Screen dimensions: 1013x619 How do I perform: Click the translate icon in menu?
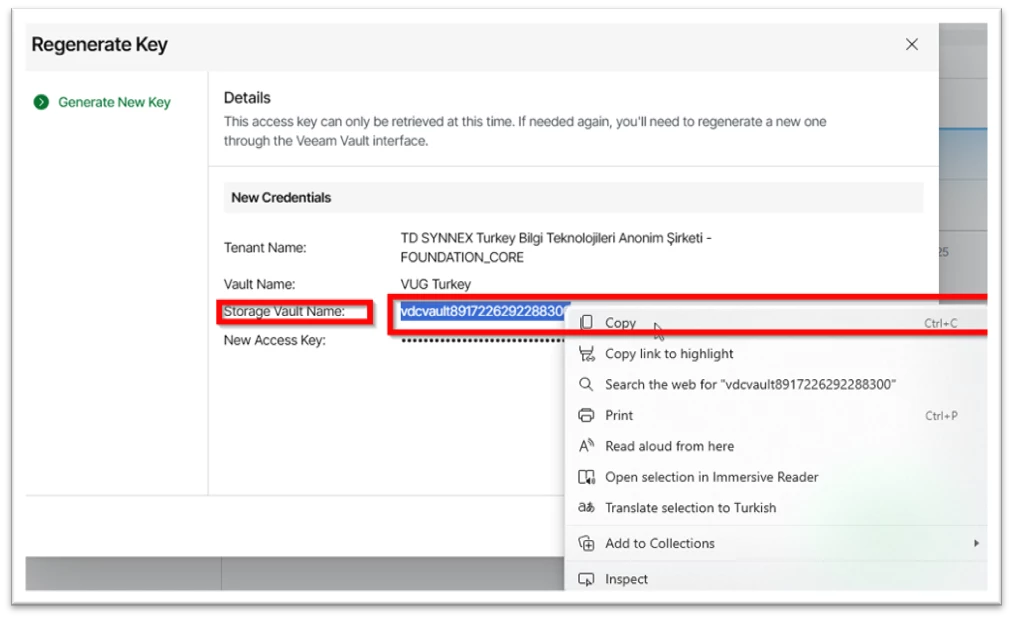coord(586,507)
